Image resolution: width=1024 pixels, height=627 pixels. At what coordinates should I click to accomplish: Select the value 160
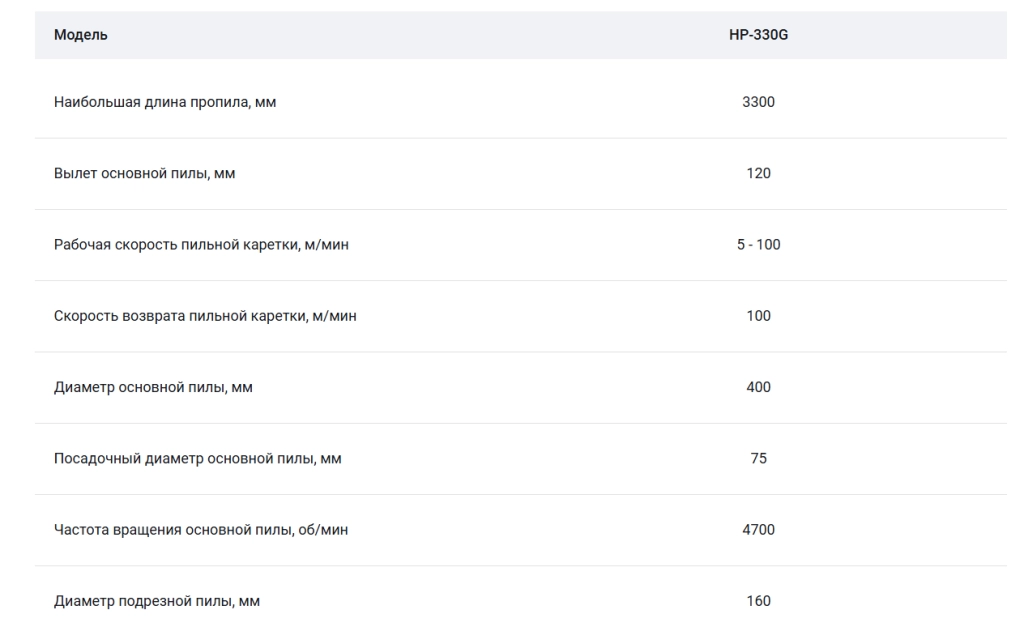[758, 600]
